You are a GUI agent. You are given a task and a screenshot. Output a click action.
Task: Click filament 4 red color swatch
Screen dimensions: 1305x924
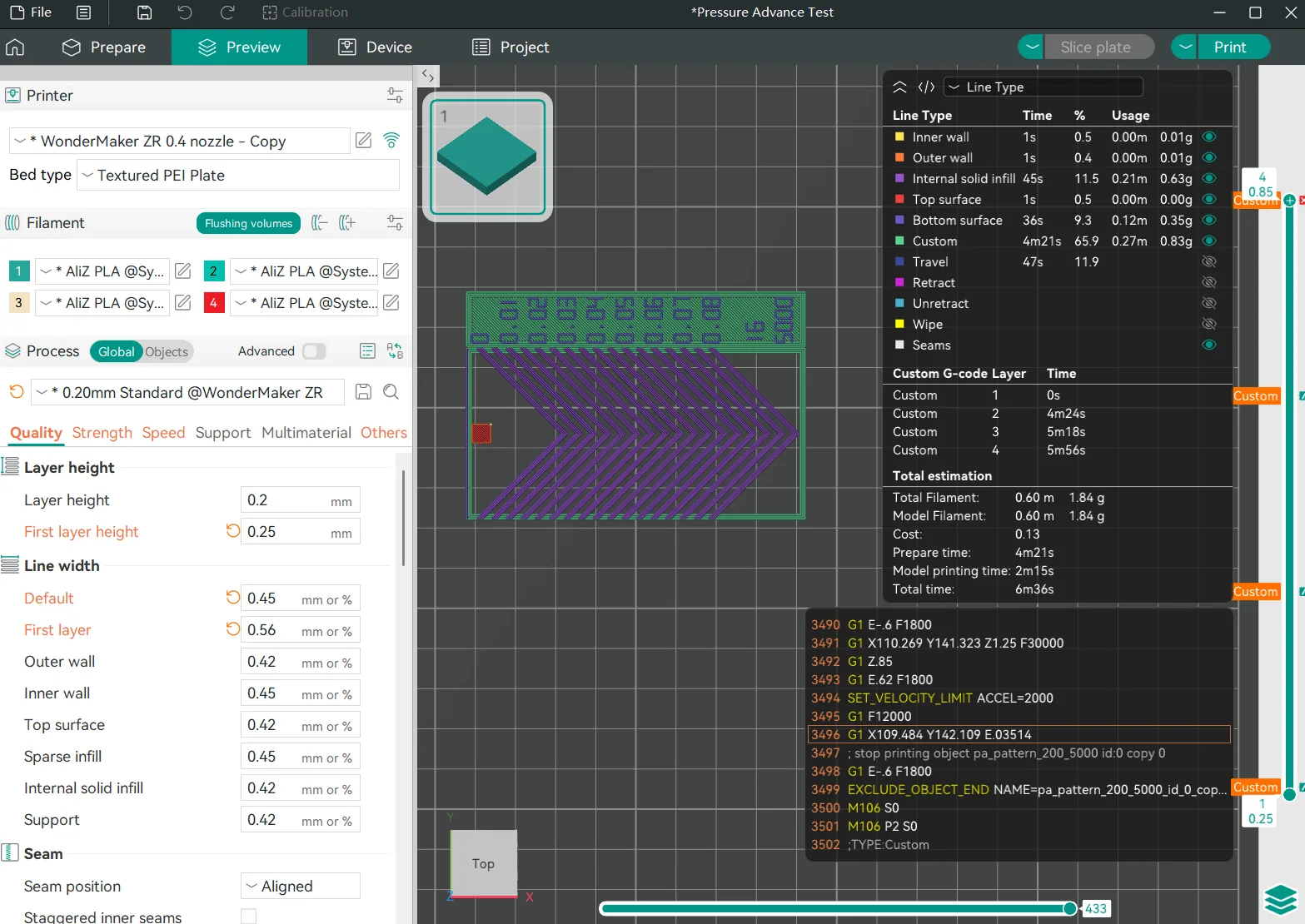pyautogui.click(x=213, y=303)
